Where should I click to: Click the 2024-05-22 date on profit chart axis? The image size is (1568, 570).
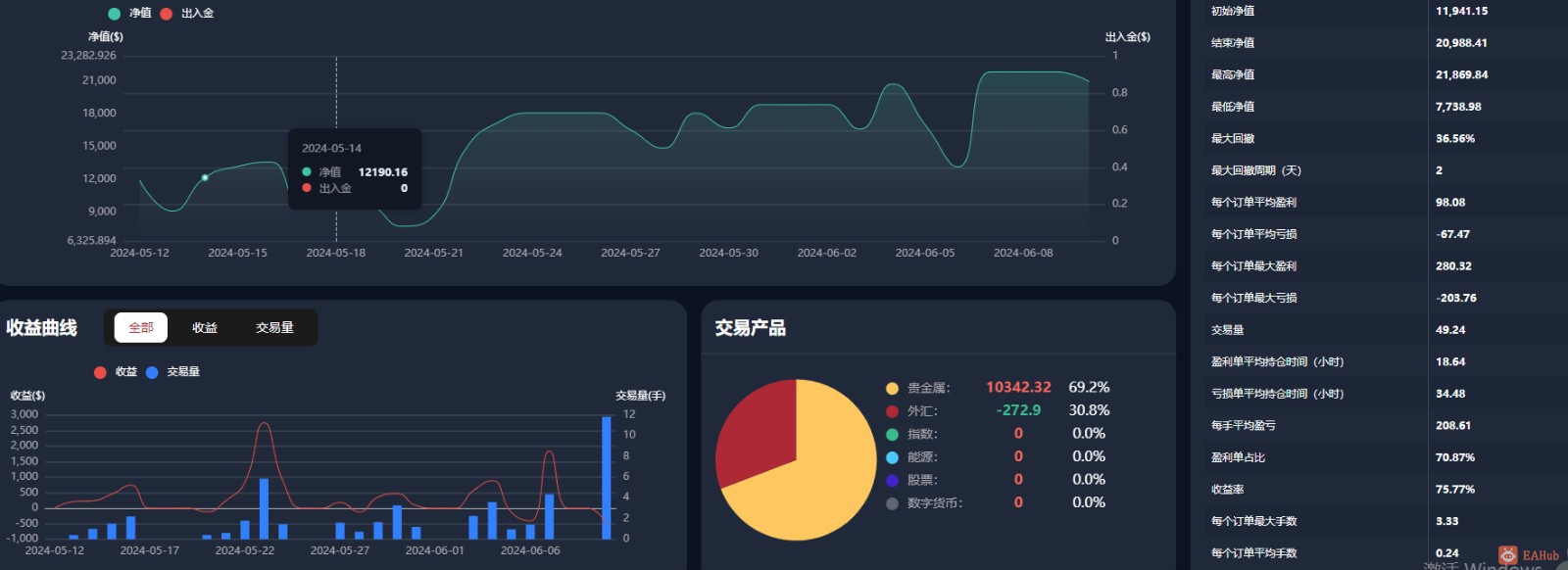(x=245, y=550)
